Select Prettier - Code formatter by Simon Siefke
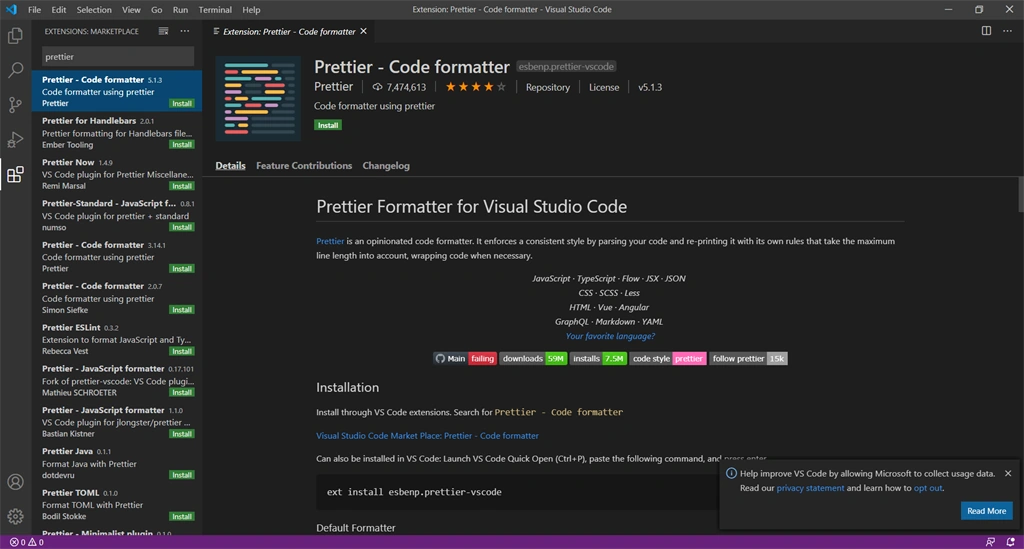The image size is (1024, 549). point(117,298)
